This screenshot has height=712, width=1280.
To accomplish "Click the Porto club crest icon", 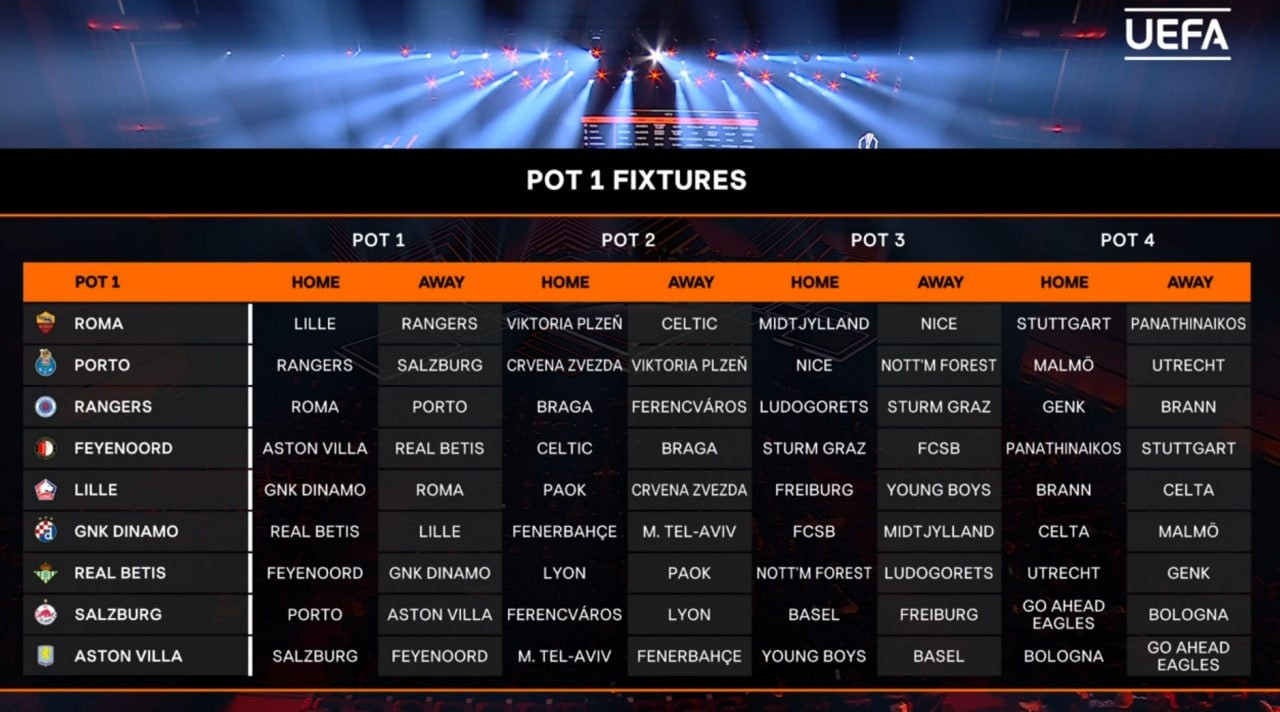I will click(46, 365).
